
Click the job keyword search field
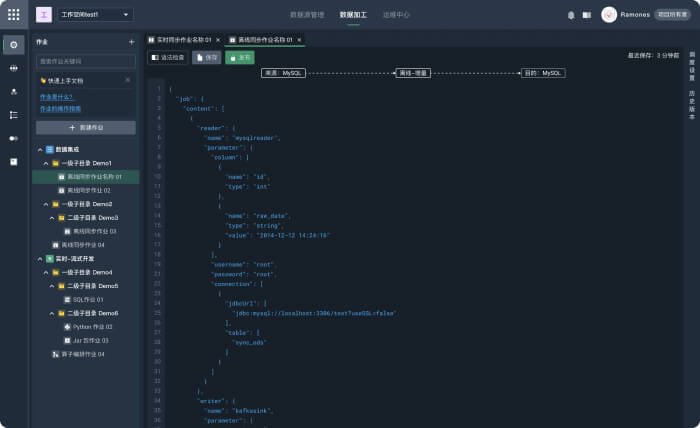[85, 61]
